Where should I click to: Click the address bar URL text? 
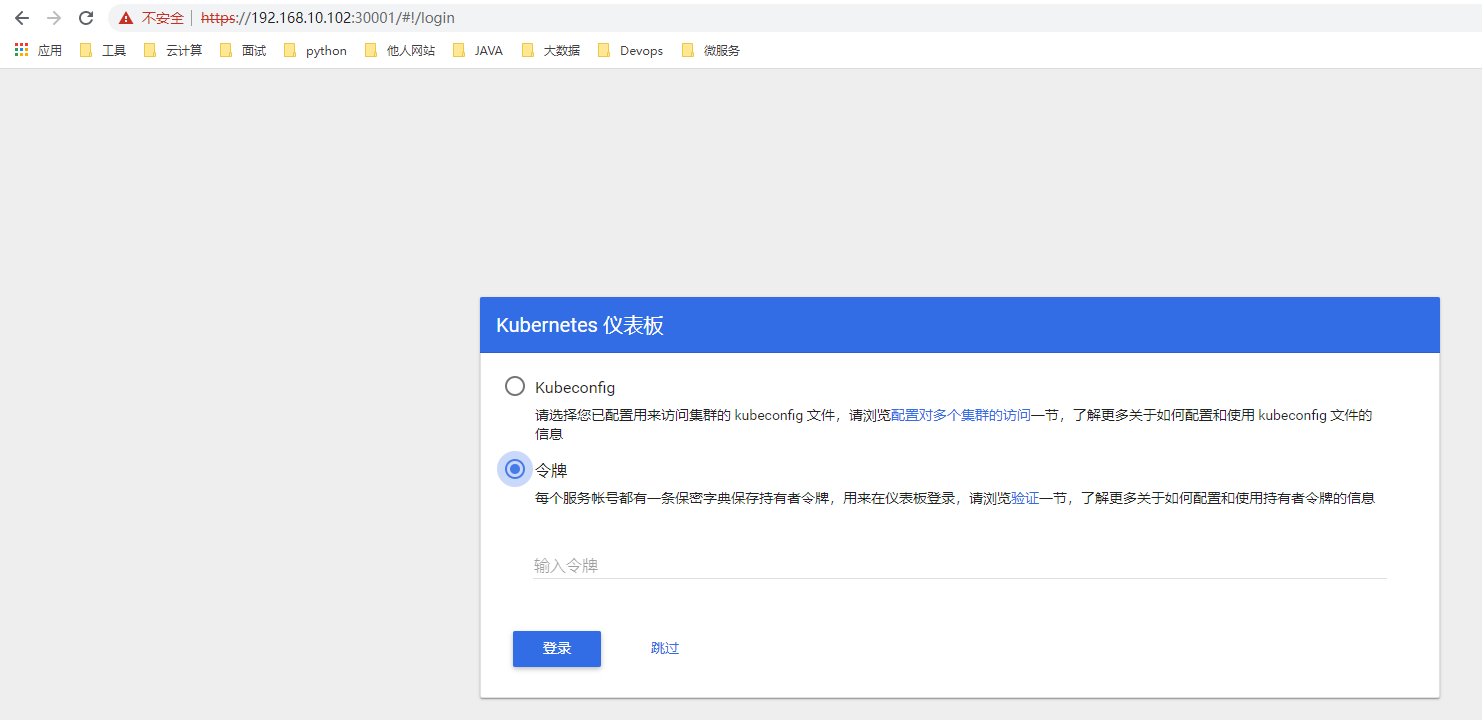point(328,18)
